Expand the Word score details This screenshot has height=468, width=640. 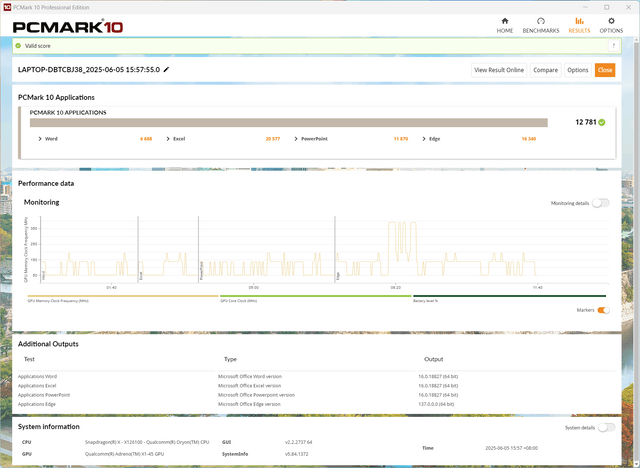pos(40,139)
